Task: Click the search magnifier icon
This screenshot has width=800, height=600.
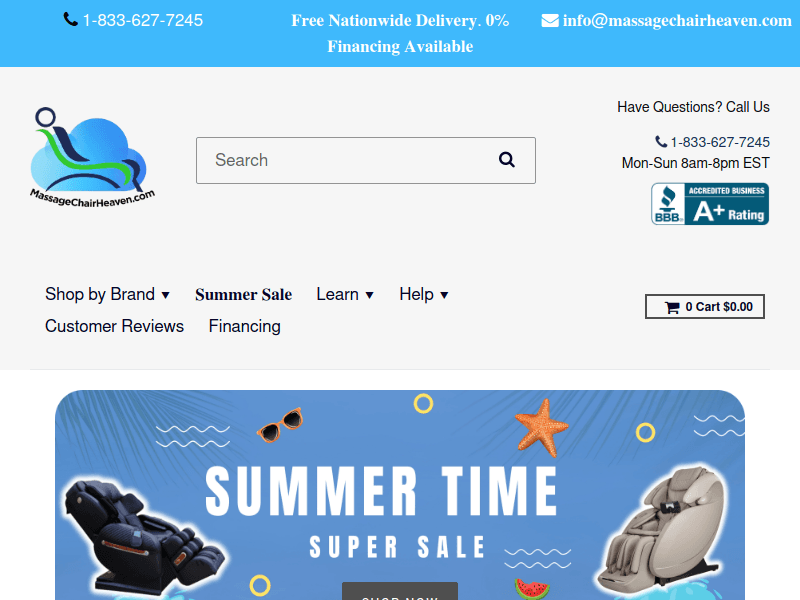Action: point(506,160)
